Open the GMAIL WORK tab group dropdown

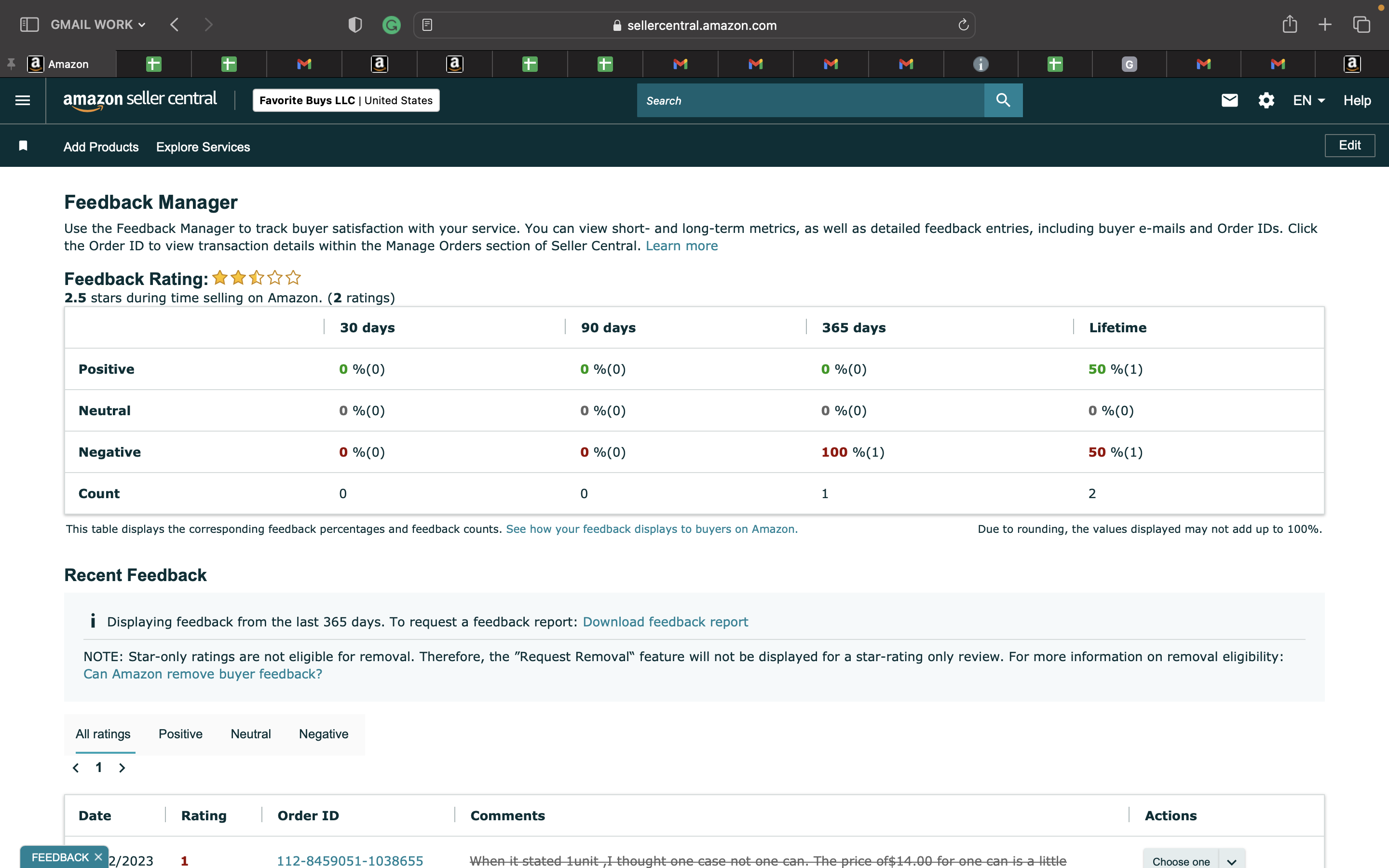[x=98, y=25]
